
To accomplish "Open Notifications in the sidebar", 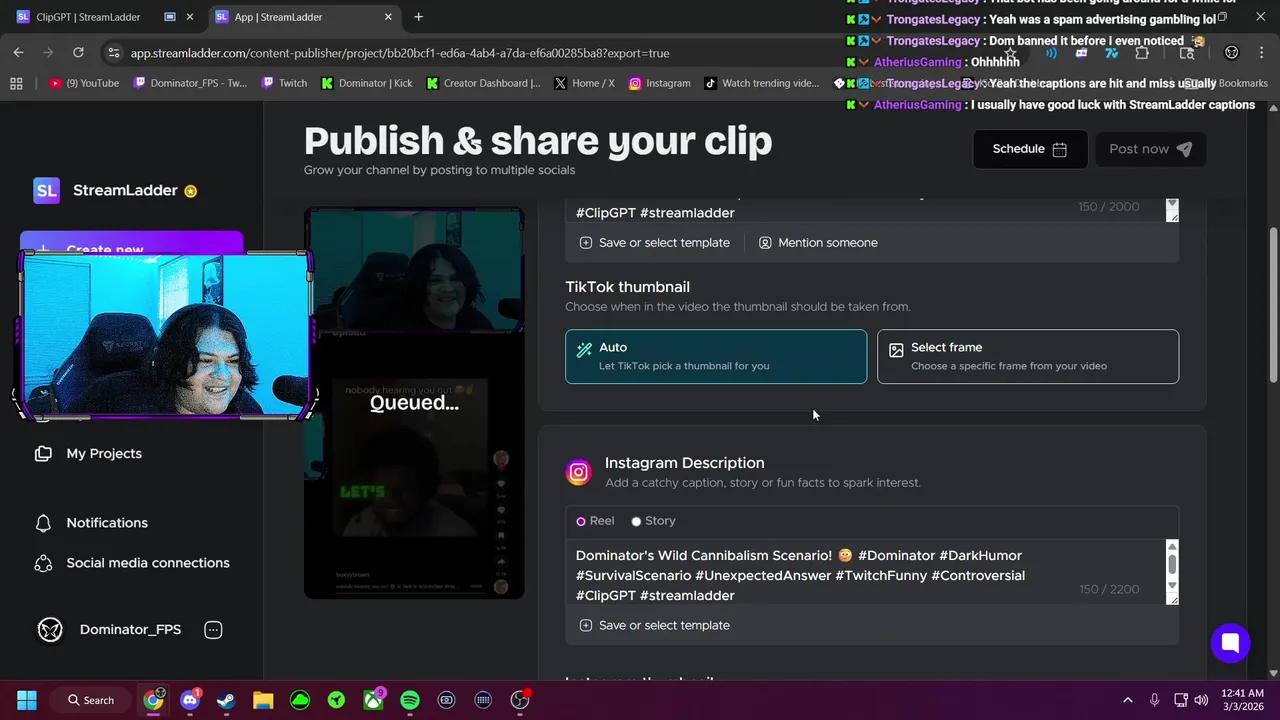I will tap(107, 523).
